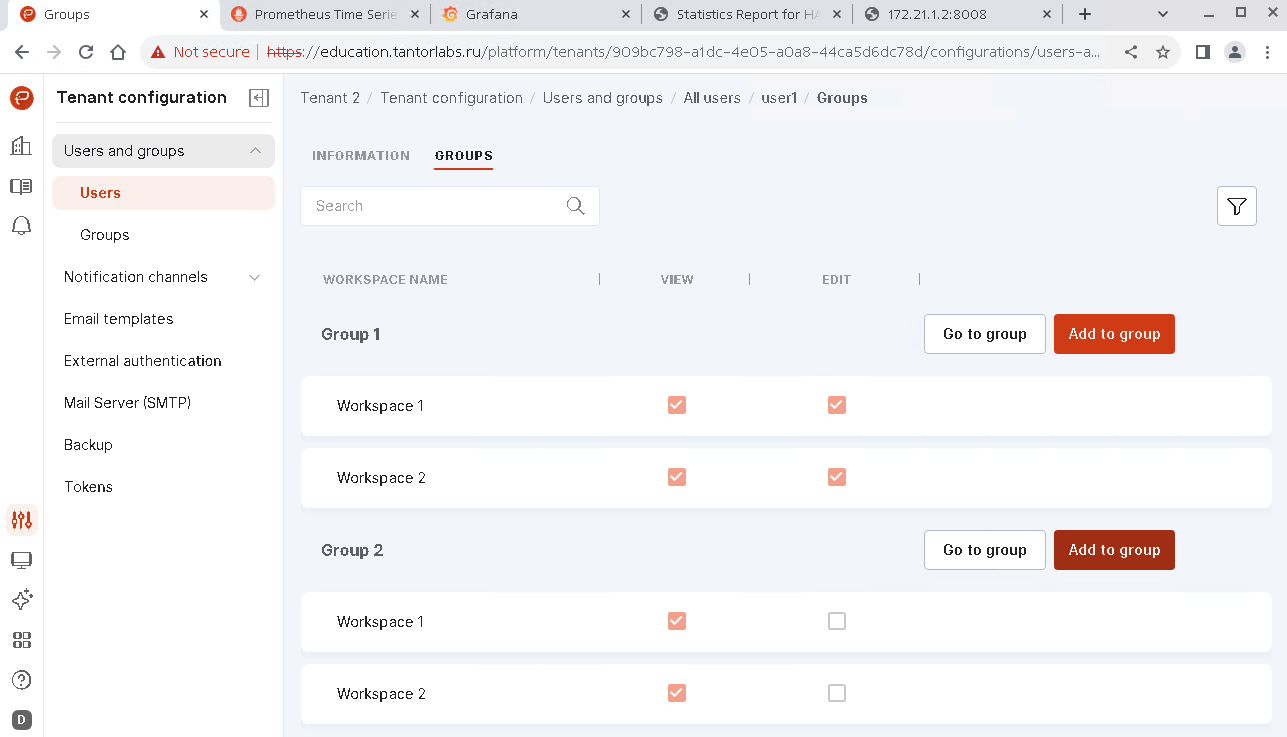1287x737 pixels.
Task: Collapse the Users and groups section
Action: (255, 151)
